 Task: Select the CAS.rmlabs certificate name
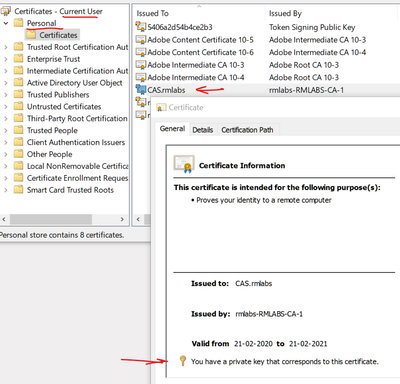click(x=166, y=90)
